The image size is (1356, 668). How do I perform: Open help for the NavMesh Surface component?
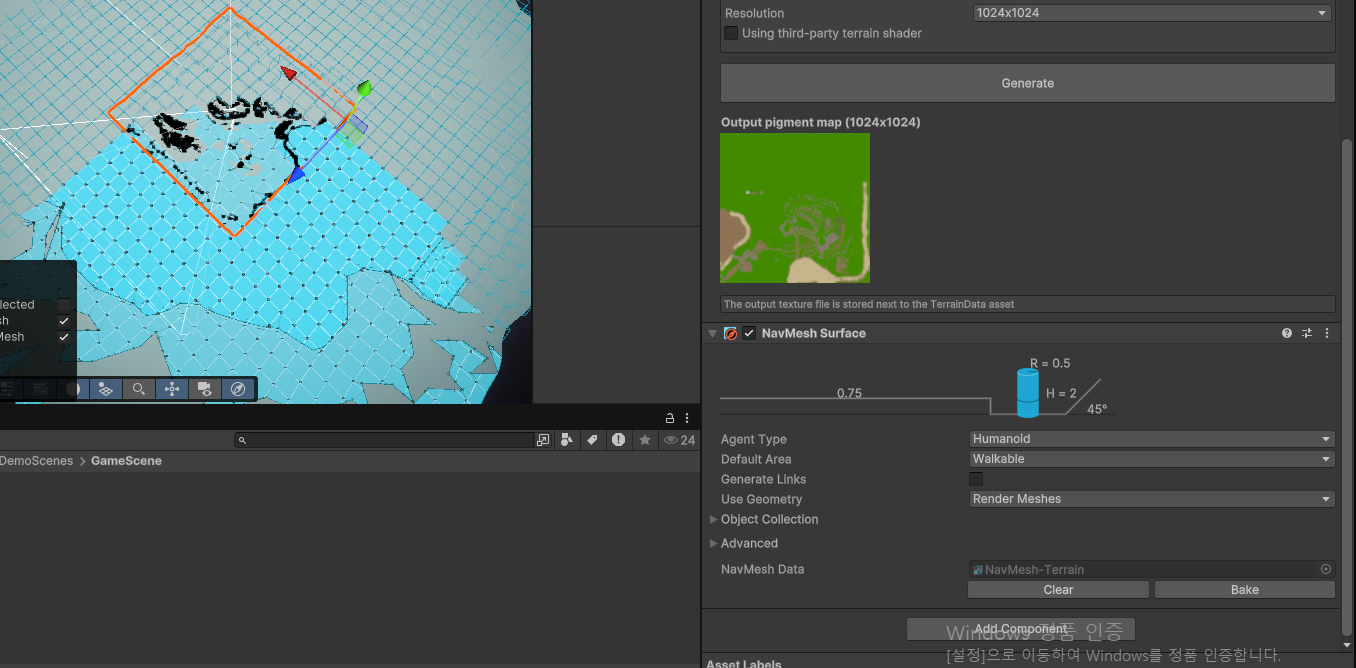tap(1286, 333)
